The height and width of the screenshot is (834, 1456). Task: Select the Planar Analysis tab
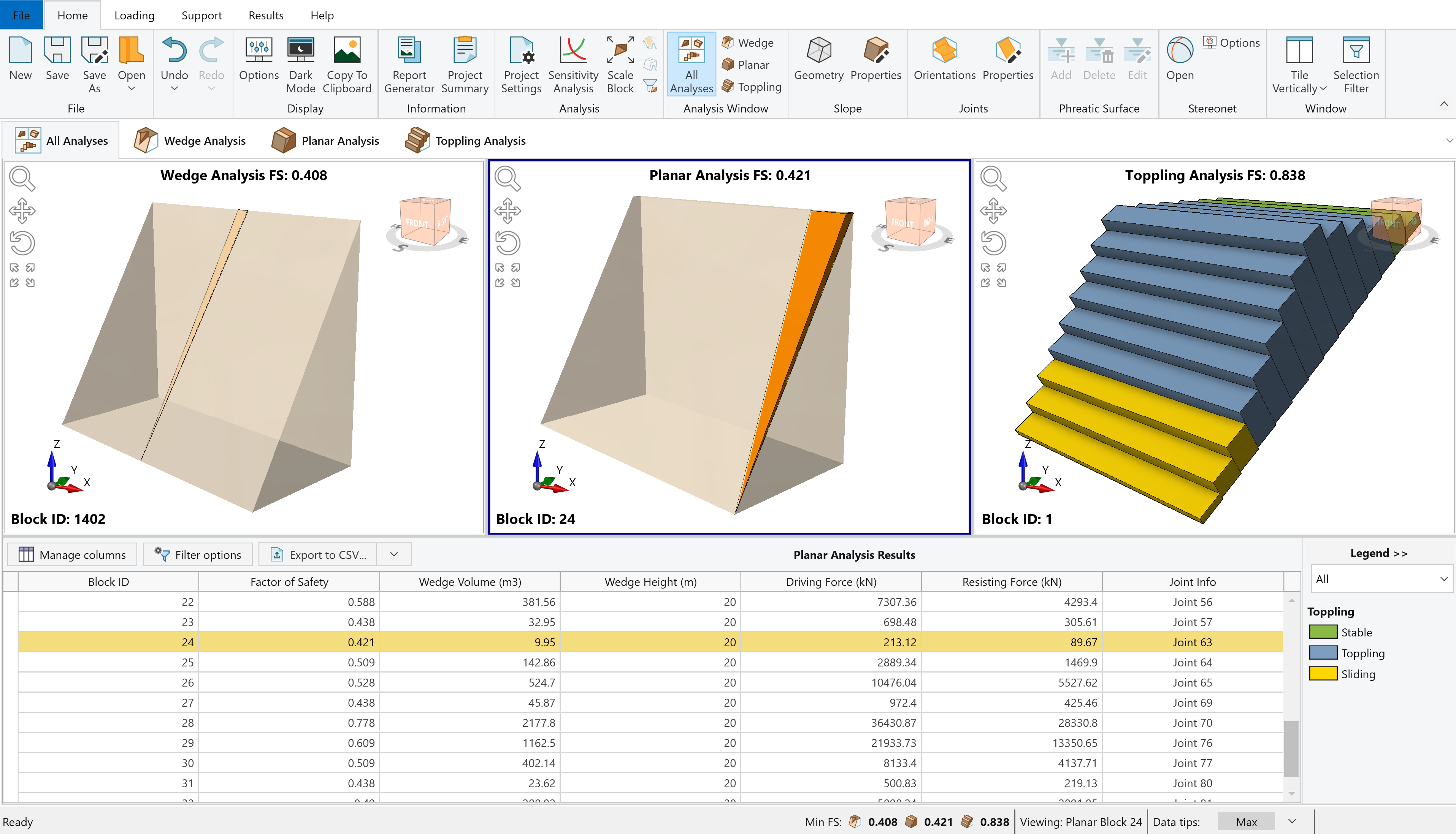325,140
